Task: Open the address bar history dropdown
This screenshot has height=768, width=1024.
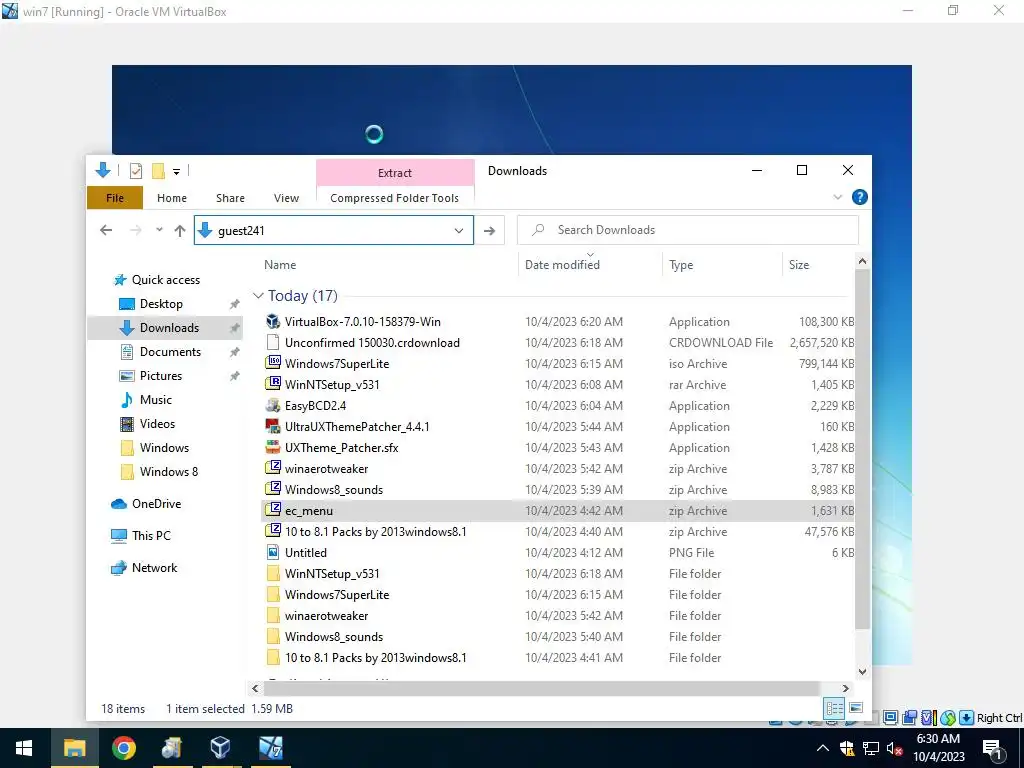Action: (x=459, y=231)
